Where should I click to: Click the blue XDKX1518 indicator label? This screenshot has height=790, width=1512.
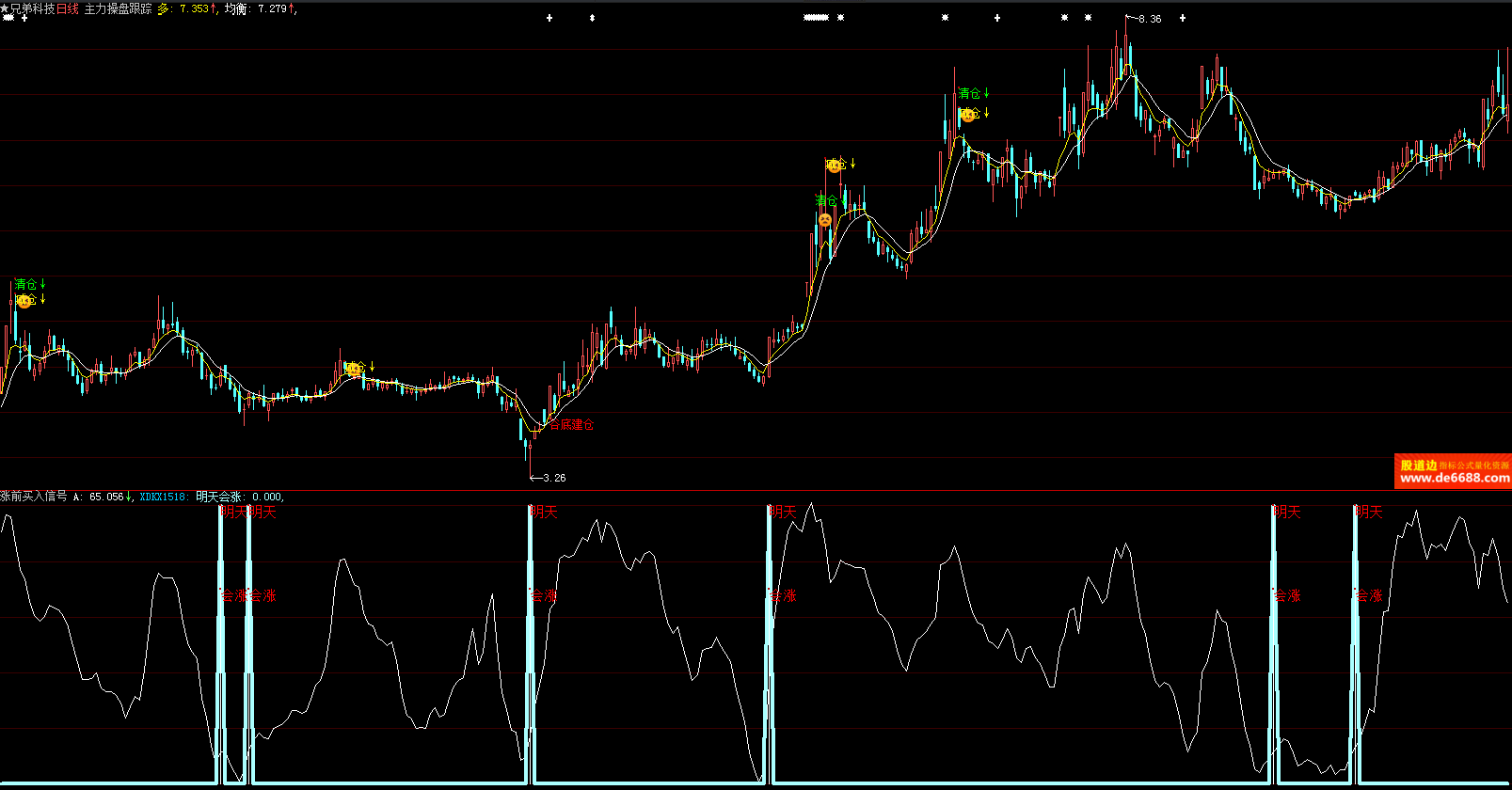[163, 497]
